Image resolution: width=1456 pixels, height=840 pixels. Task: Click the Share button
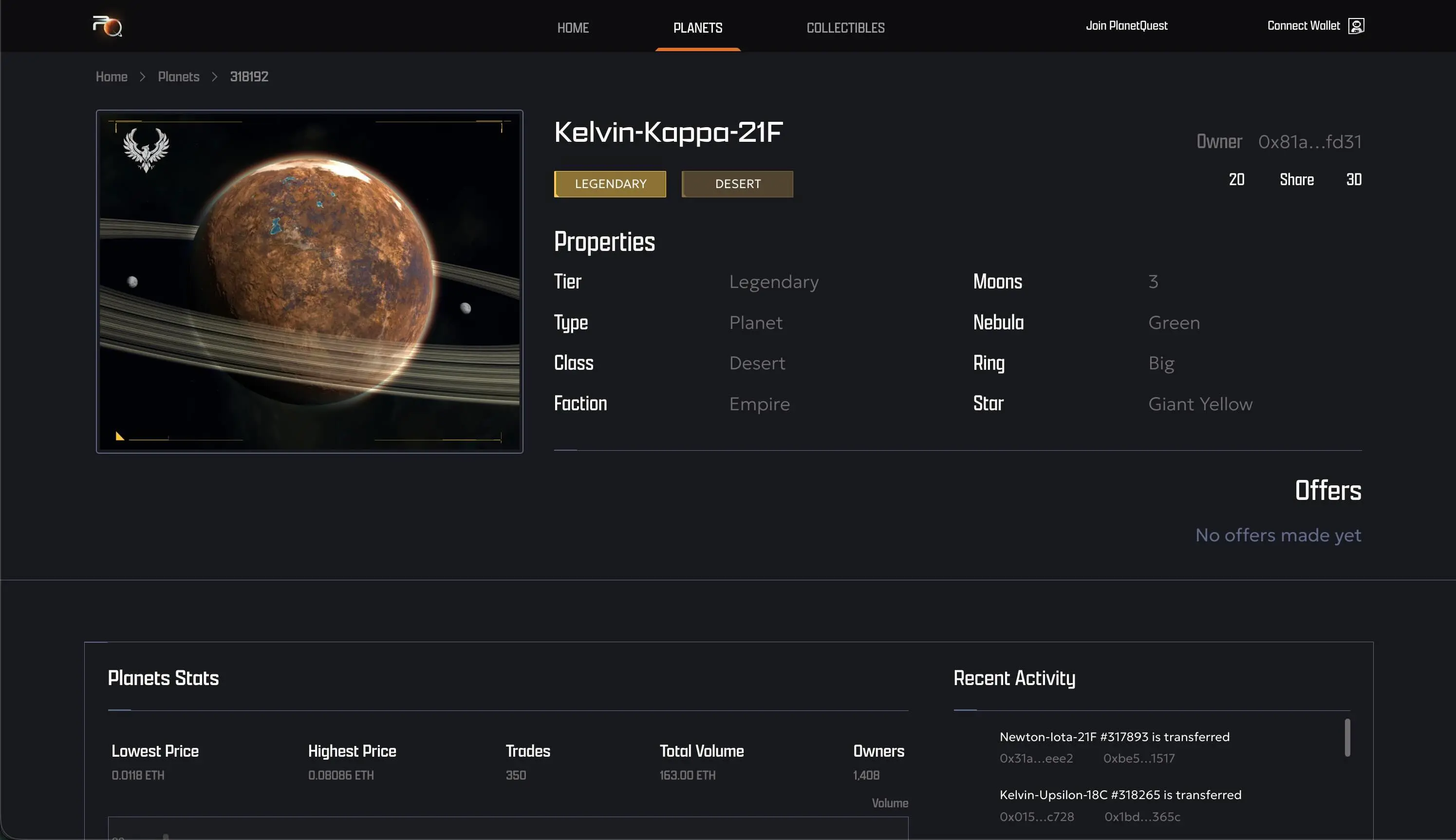tap(1296, 179)
